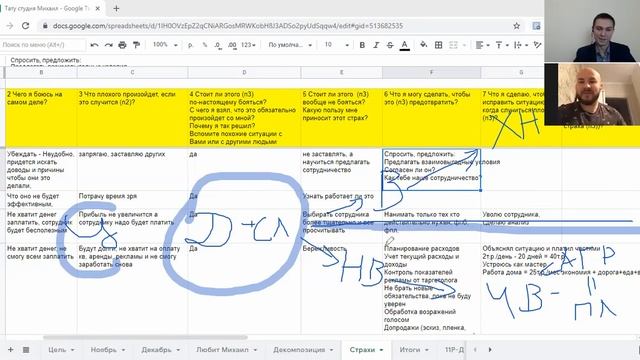This screenshot has width=640, height=360.
Task: Select header '2 Чего я боюсь на самом деле?'
Action: pyautogui.click(x=41, y=118)
